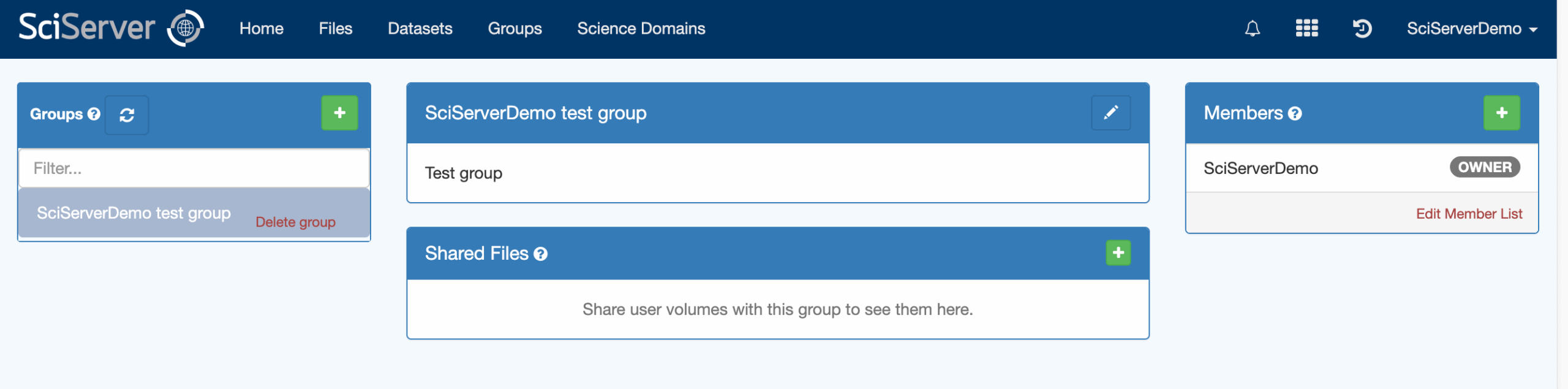The image size is (1568, 389).
Task: Navigate to Datasets
Action: [x=420, y=29]
